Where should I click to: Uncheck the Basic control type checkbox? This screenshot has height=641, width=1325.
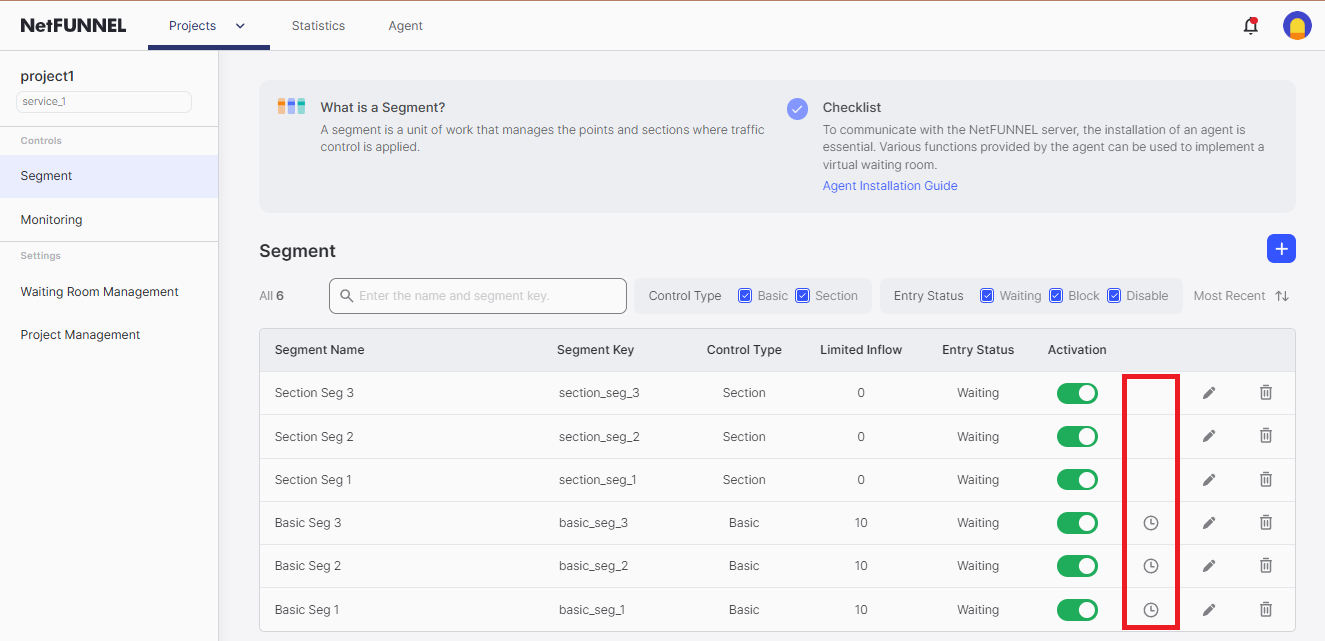(745, 296)
